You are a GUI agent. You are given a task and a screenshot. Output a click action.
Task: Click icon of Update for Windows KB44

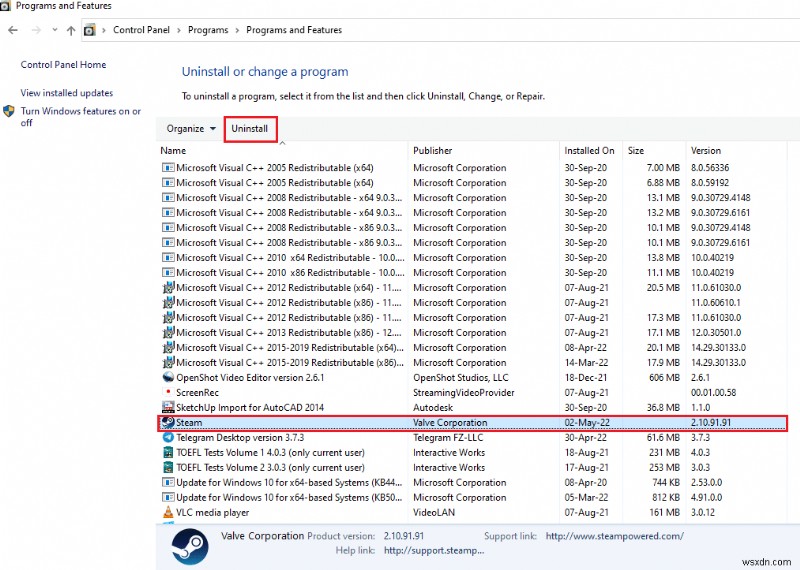pos(168,482)
